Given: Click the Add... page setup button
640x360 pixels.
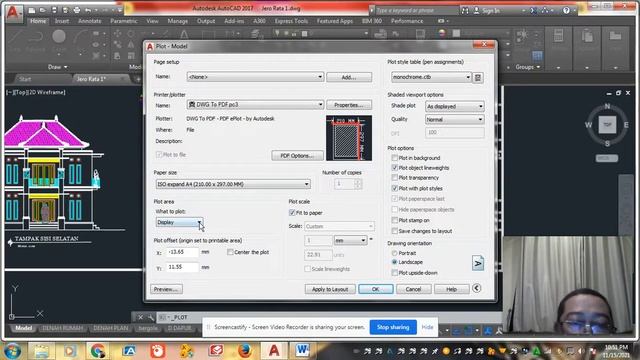Looking at the screenshot, I should (349, 77).
